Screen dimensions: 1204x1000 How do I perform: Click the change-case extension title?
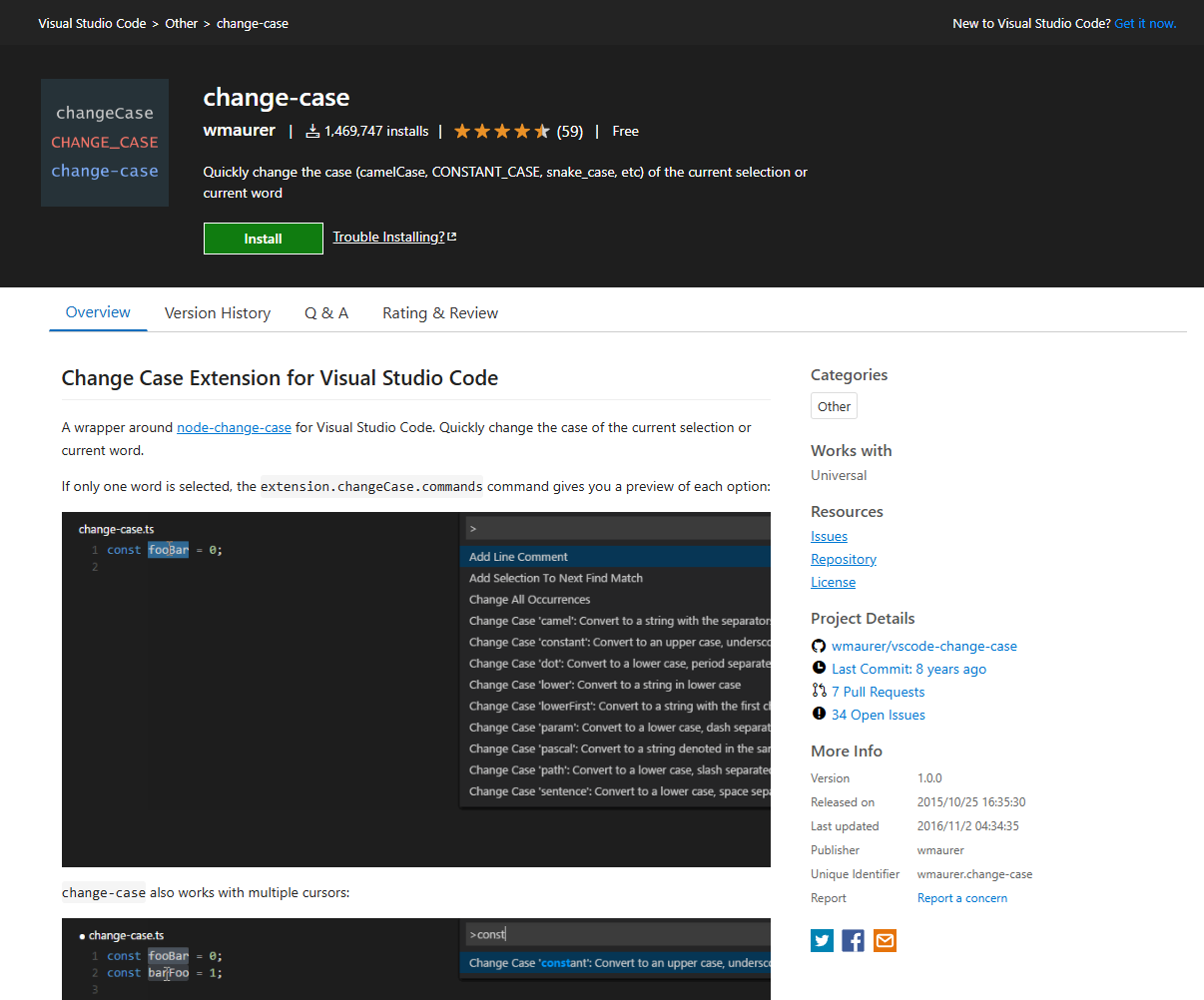(x=277, y=97)
